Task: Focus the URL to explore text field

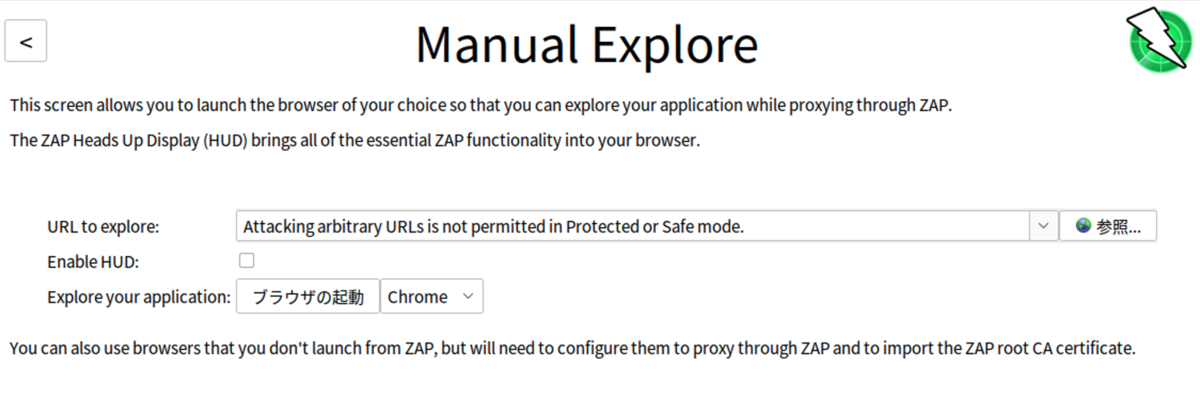Action: click(633, 226)
